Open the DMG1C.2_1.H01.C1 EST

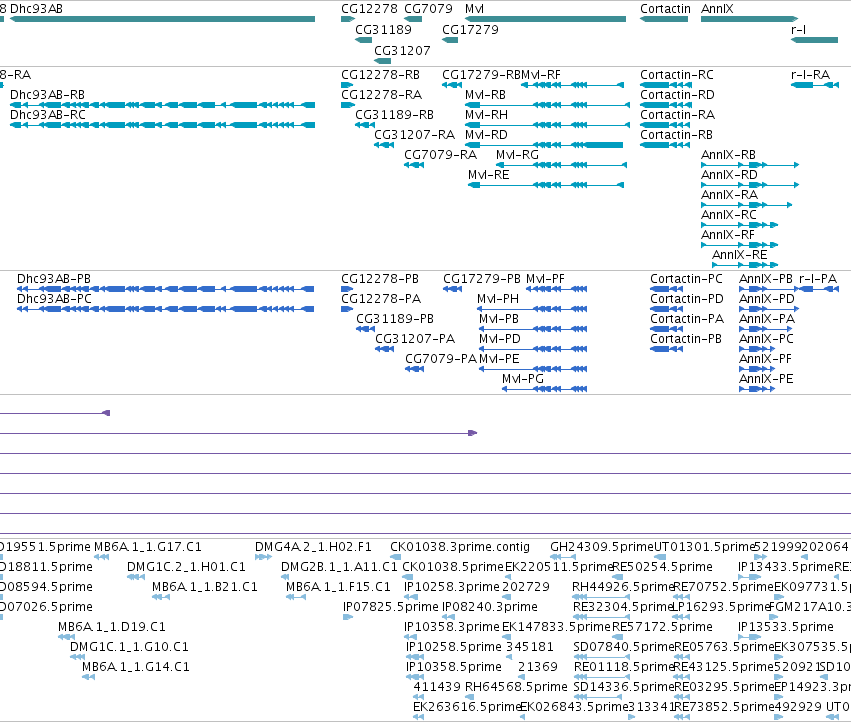(x=136, y=577)
